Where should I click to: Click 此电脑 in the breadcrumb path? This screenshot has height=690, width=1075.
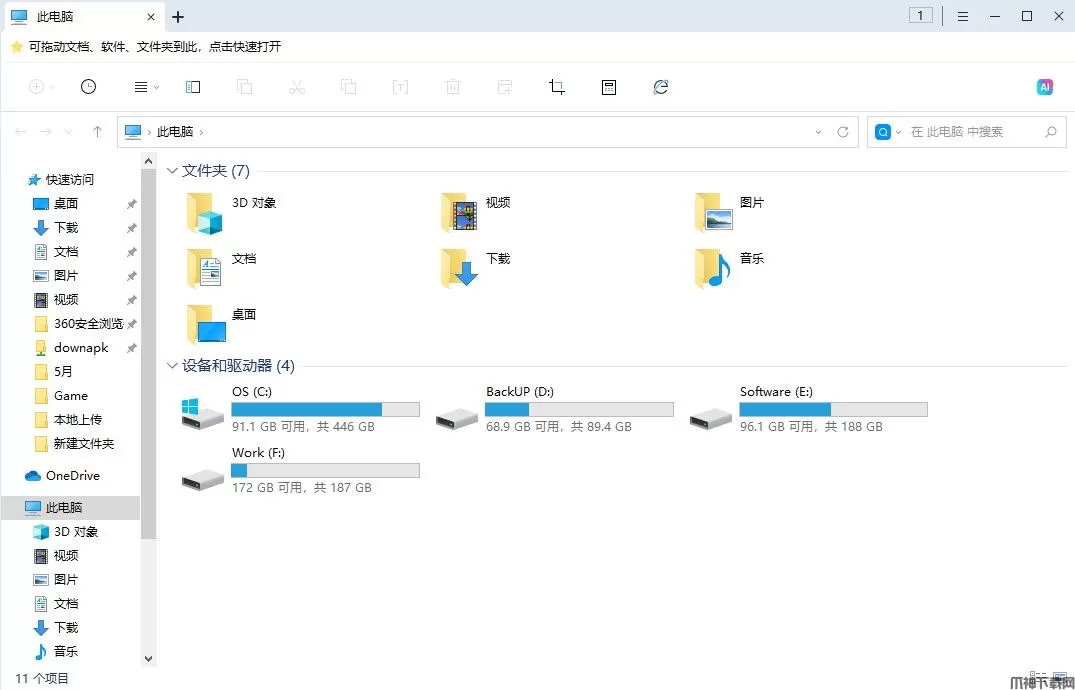[x=175, y=132]
